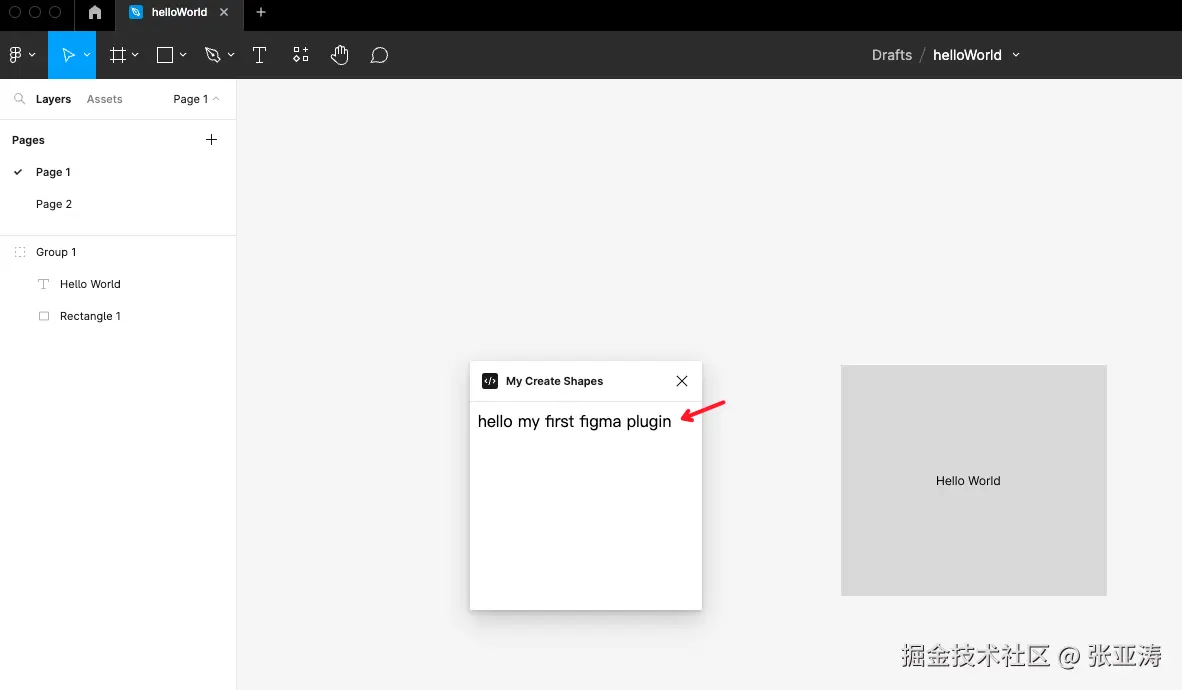Click the rectangle icon beside Rectangle 1

[44, 316]
